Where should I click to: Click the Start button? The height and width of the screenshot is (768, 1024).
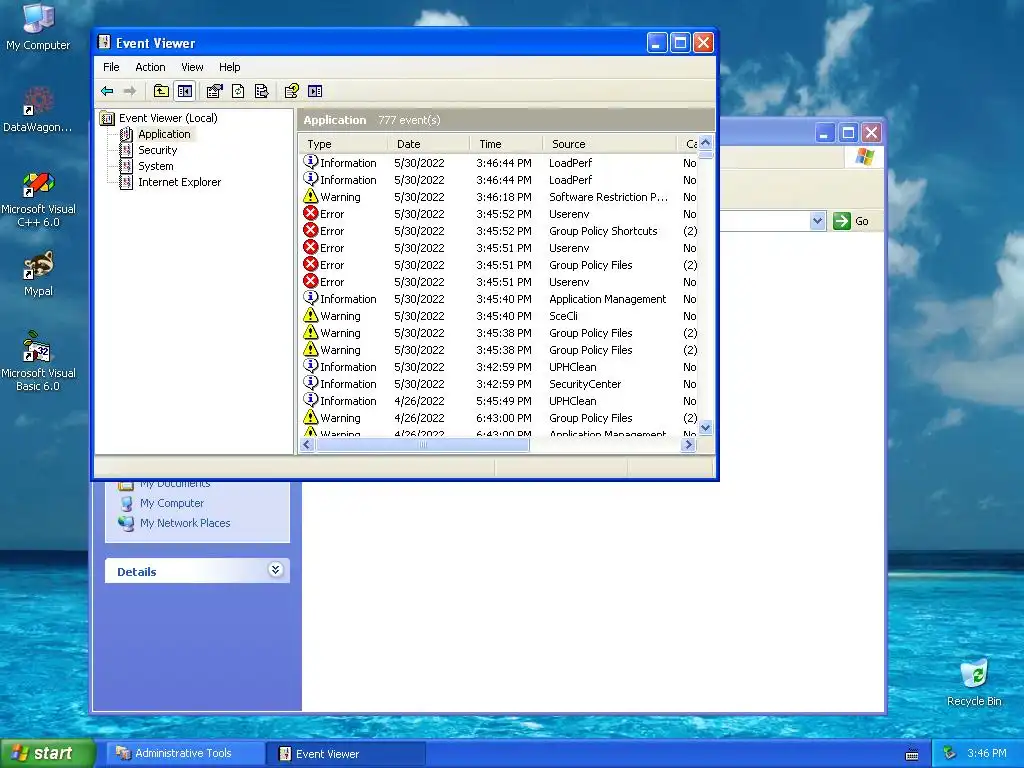point(48,753)
